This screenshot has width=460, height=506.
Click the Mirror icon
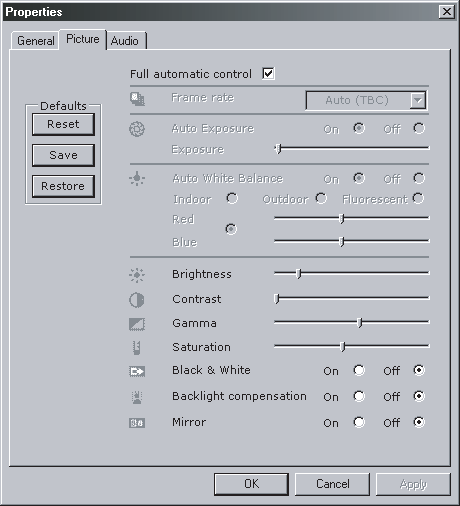coord(137,423)
